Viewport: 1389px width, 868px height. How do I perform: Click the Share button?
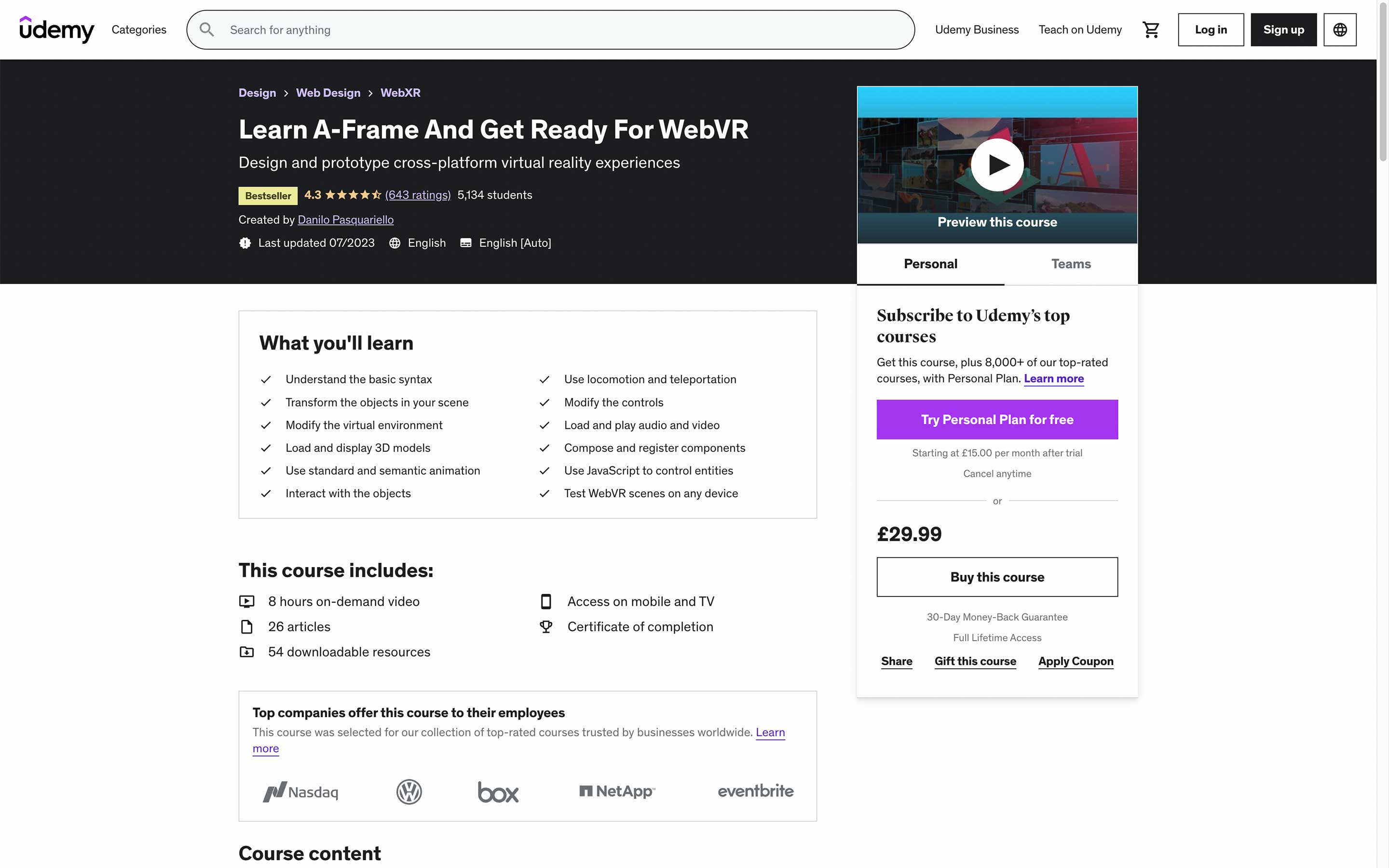896,661
